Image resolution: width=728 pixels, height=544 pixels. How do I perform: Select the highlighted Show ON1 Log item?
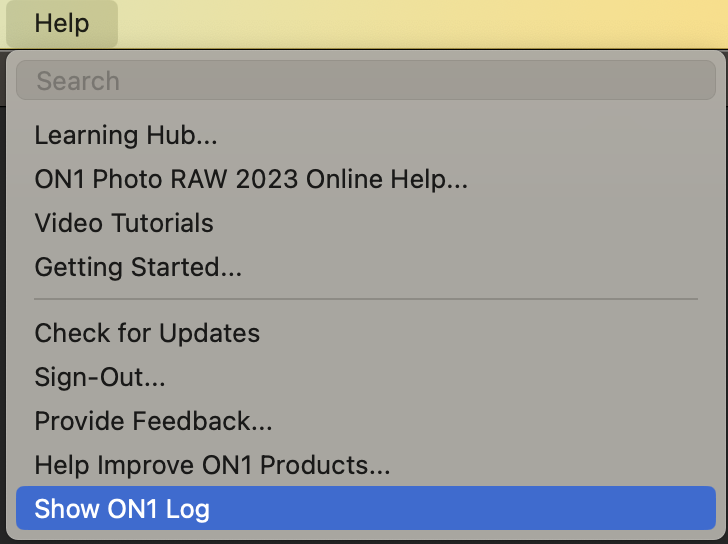coord(122,509)
